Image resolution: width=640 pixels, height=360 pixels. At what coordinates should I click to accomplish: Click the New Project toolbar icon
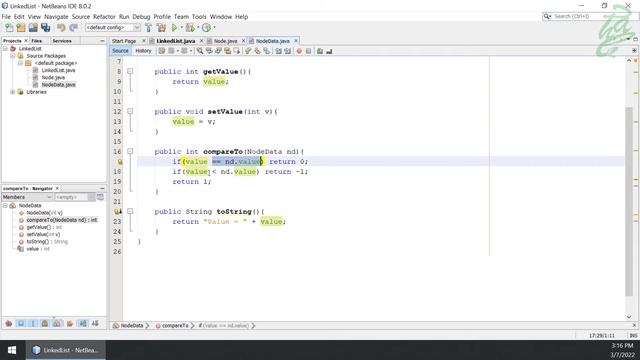coord(21,28)
